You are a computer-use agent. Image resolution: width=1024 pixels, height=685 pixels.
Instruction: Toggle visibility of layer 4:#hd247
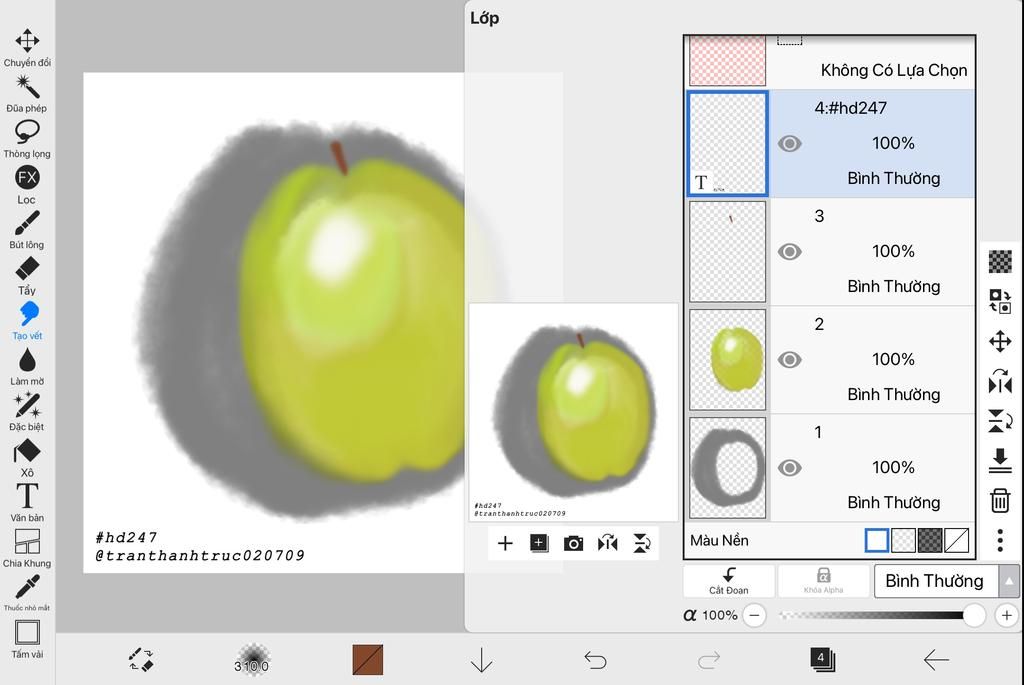click(790, 144)
